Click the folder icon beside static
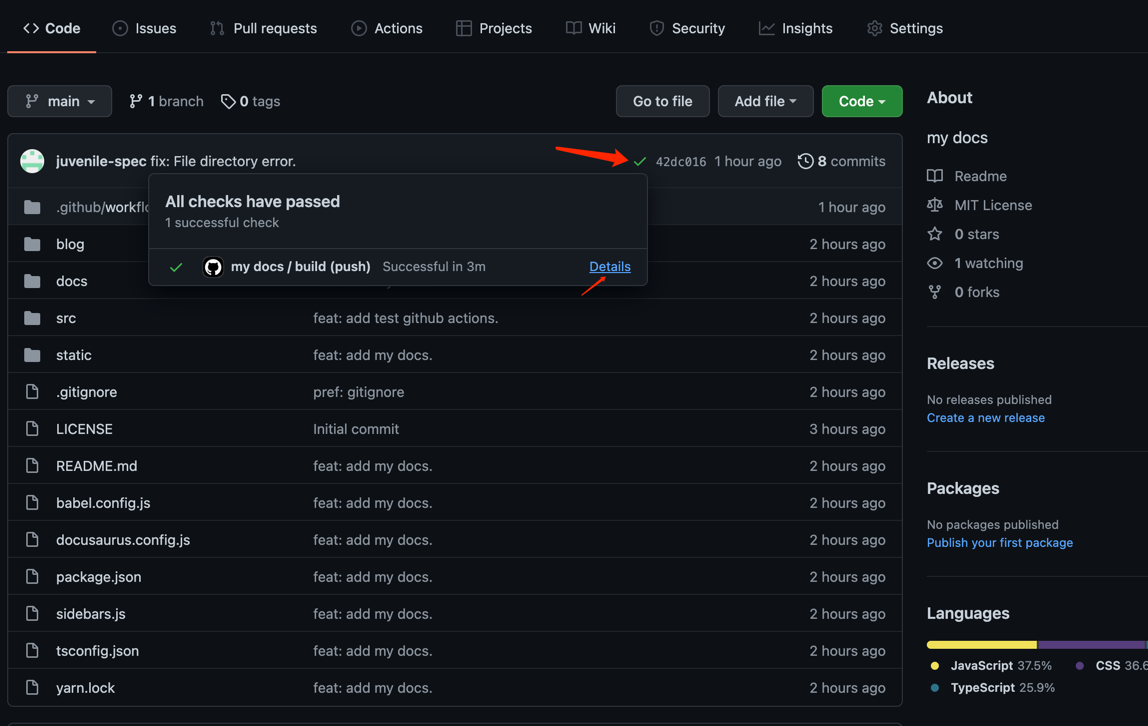 (x=32, y=355)
